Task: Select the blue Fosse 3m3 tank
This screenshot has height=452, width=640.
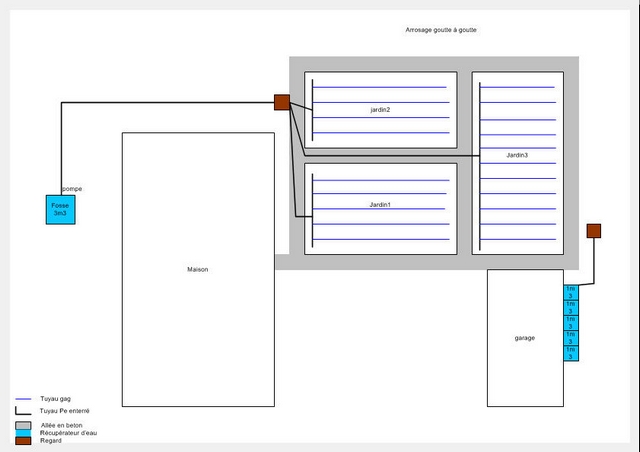Action: (x=60, y=210)
